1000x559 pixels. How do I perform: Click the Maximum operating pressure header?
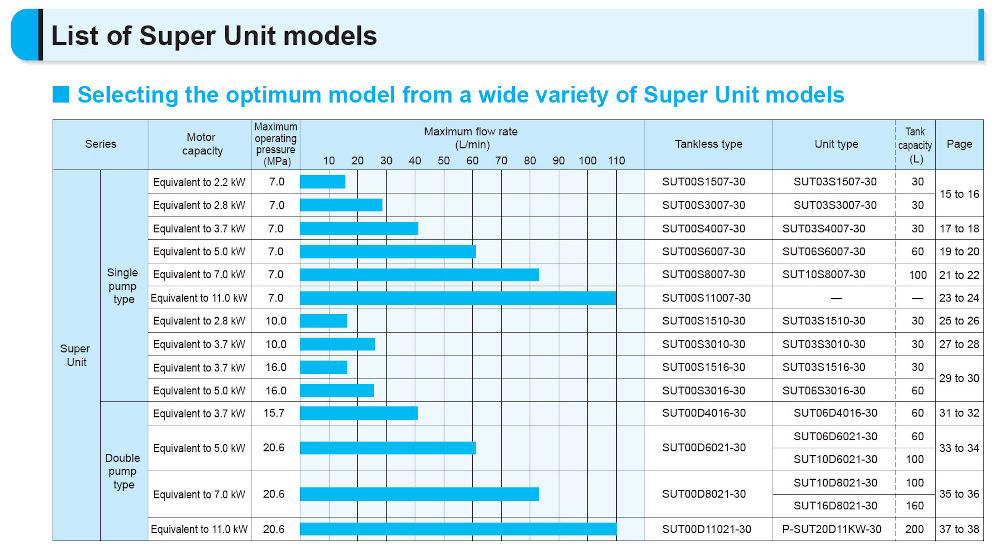point(276,144)
